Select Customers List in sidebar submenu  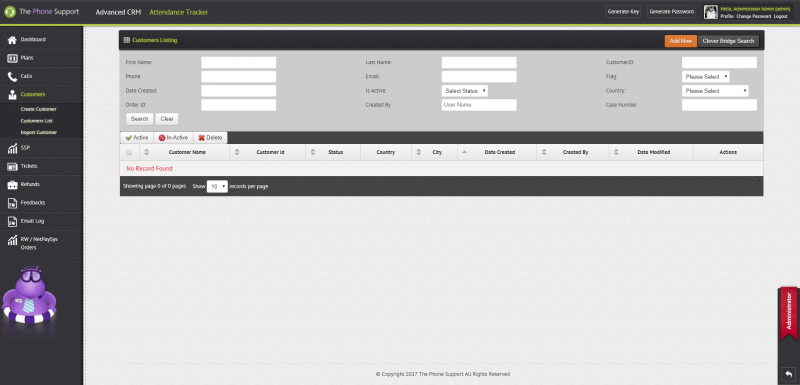pos(37,121)
